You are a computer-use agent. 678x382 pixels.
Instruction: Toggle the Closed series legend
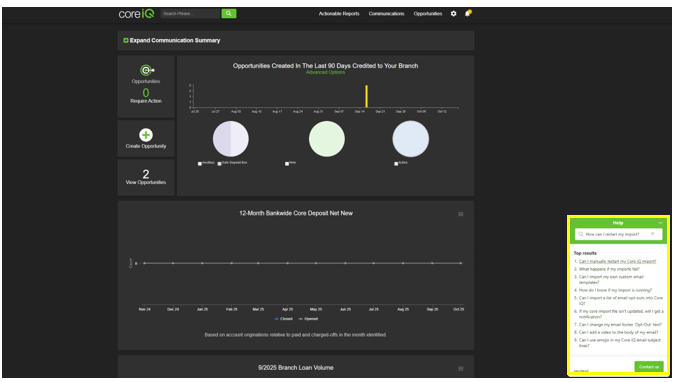(x=284, y=319)
